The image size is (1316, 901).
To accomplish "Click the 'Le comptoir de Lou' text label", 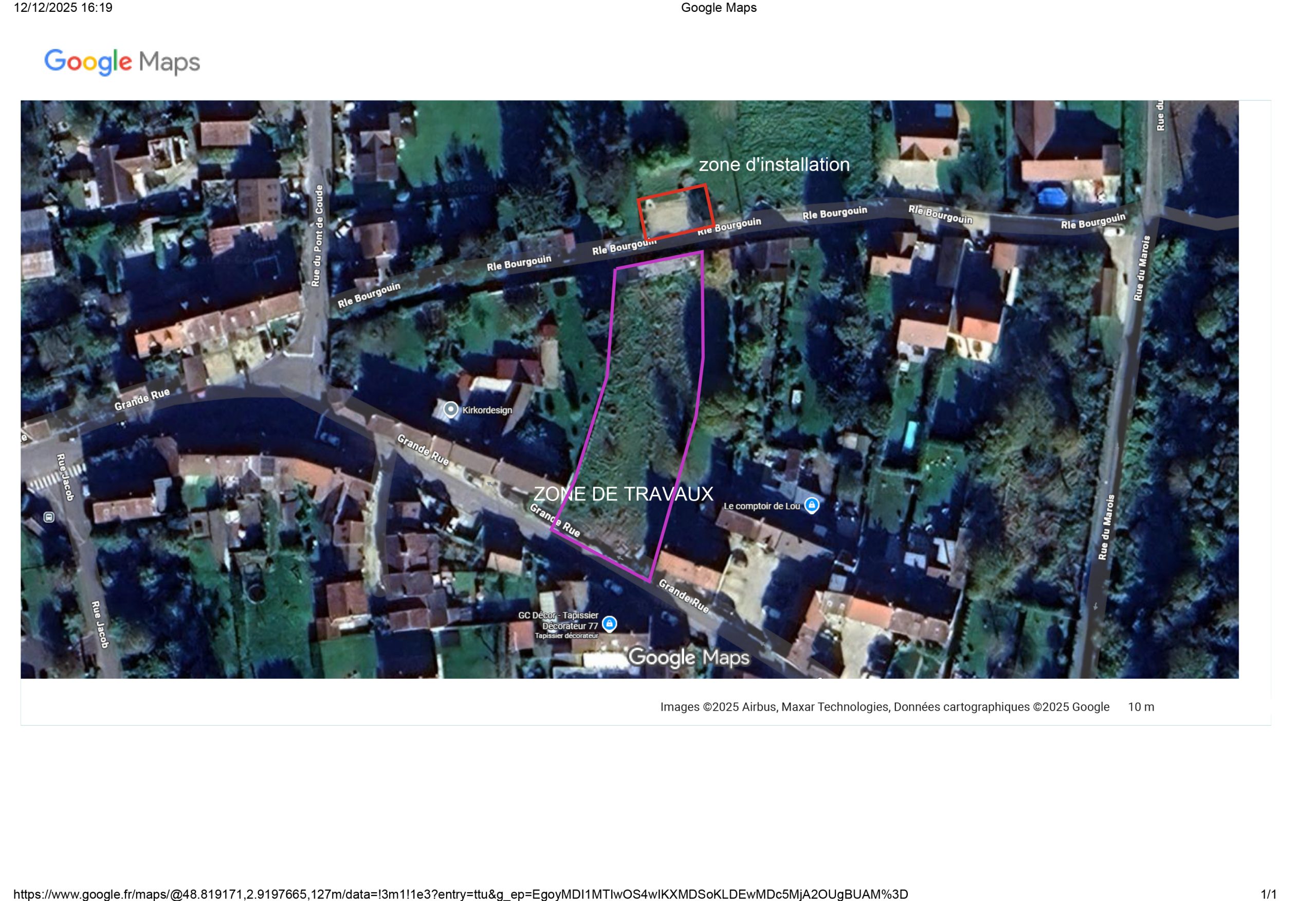I will point(761,506).
